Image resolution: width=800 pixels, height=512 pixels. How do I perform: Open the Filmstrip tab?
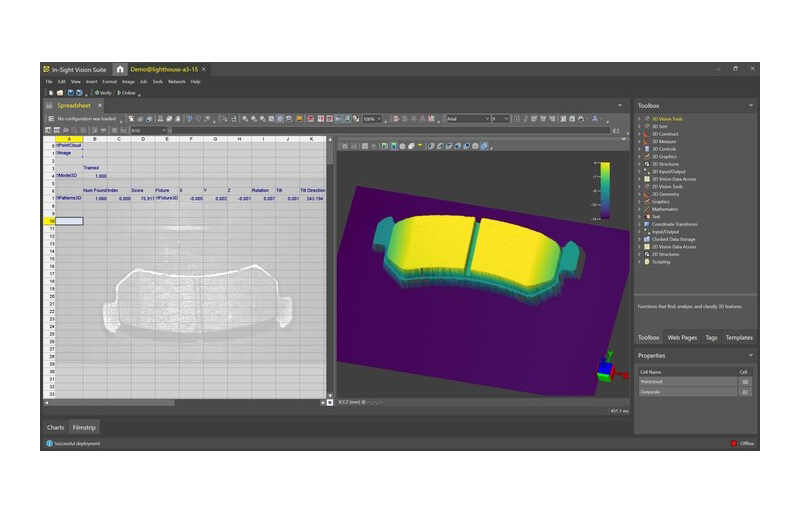[84, 427]
